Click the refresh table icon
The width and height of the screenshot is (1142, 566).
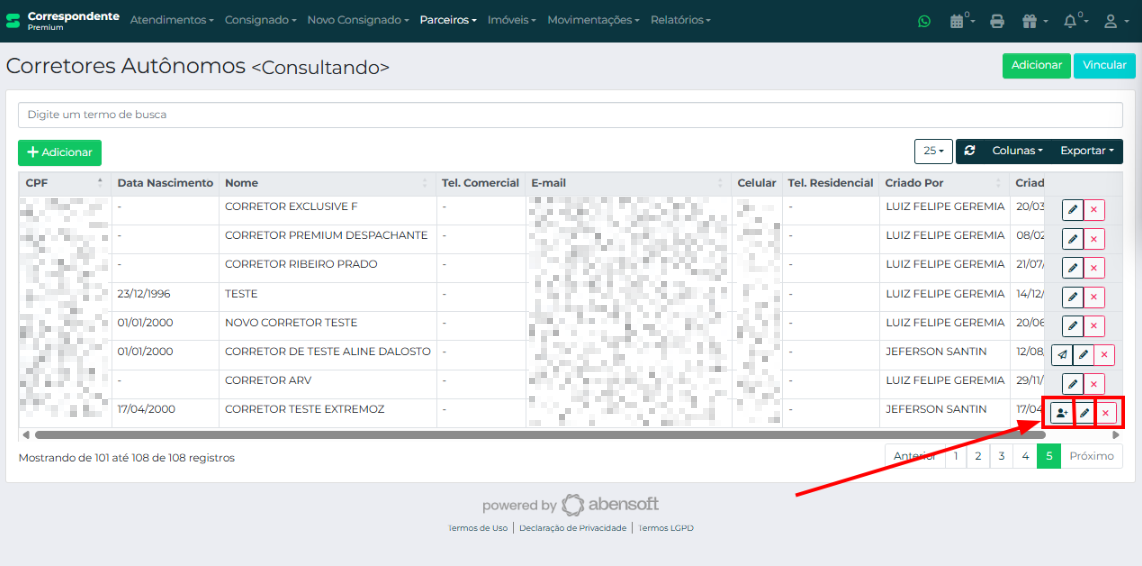969,151
